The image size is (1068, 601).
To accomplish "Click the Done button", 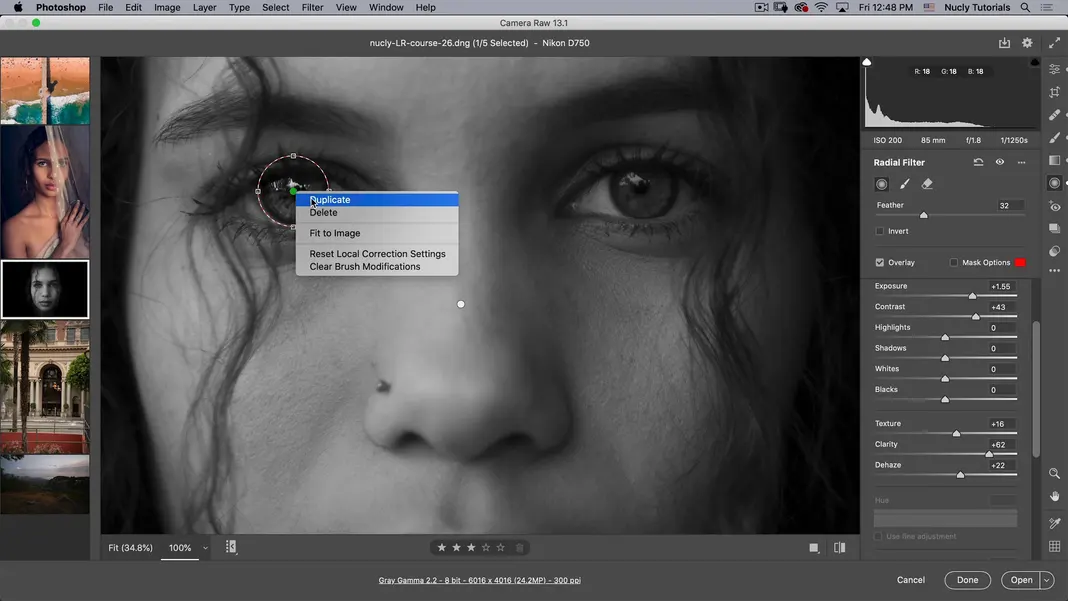I will (967, 580).
